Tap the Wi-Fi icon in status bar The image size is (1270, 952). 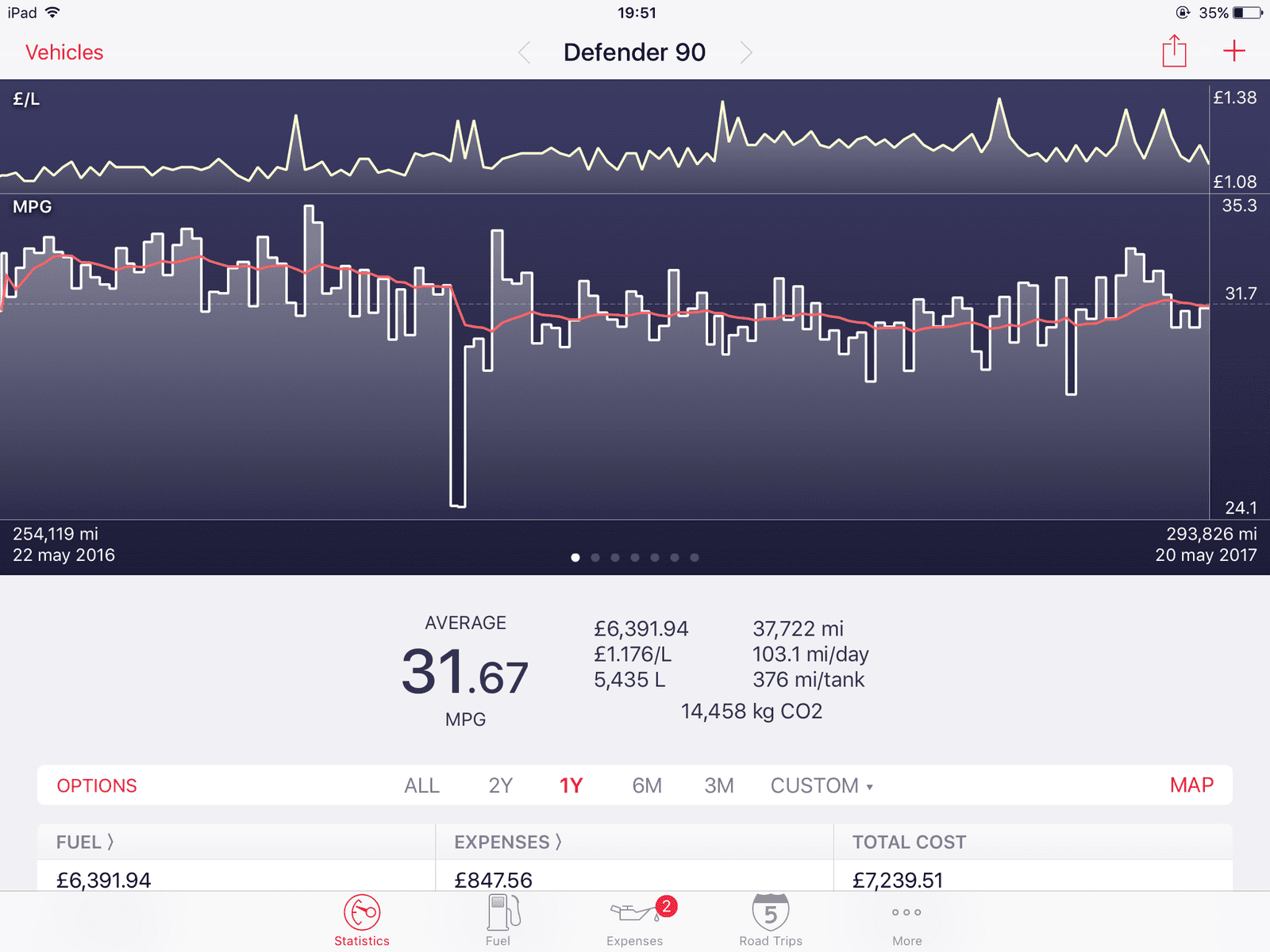pyautogui.click(x=52, y=13)
